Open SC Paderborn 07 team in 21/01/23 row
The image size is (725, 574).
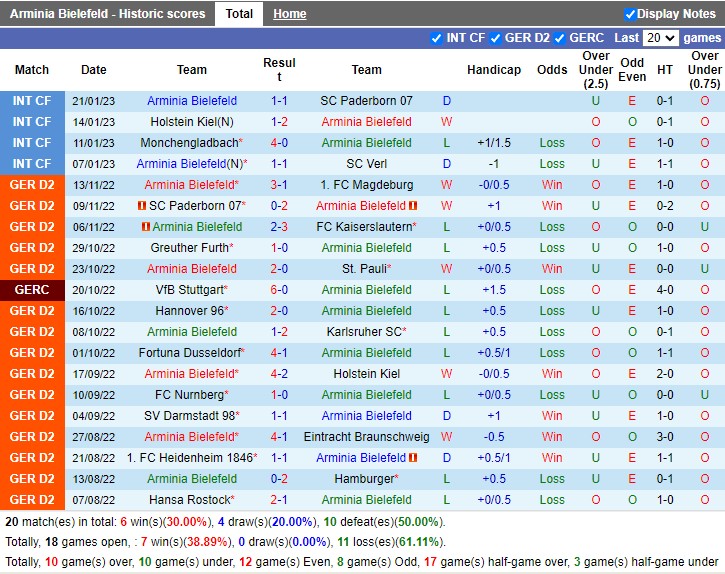(366, 101)
